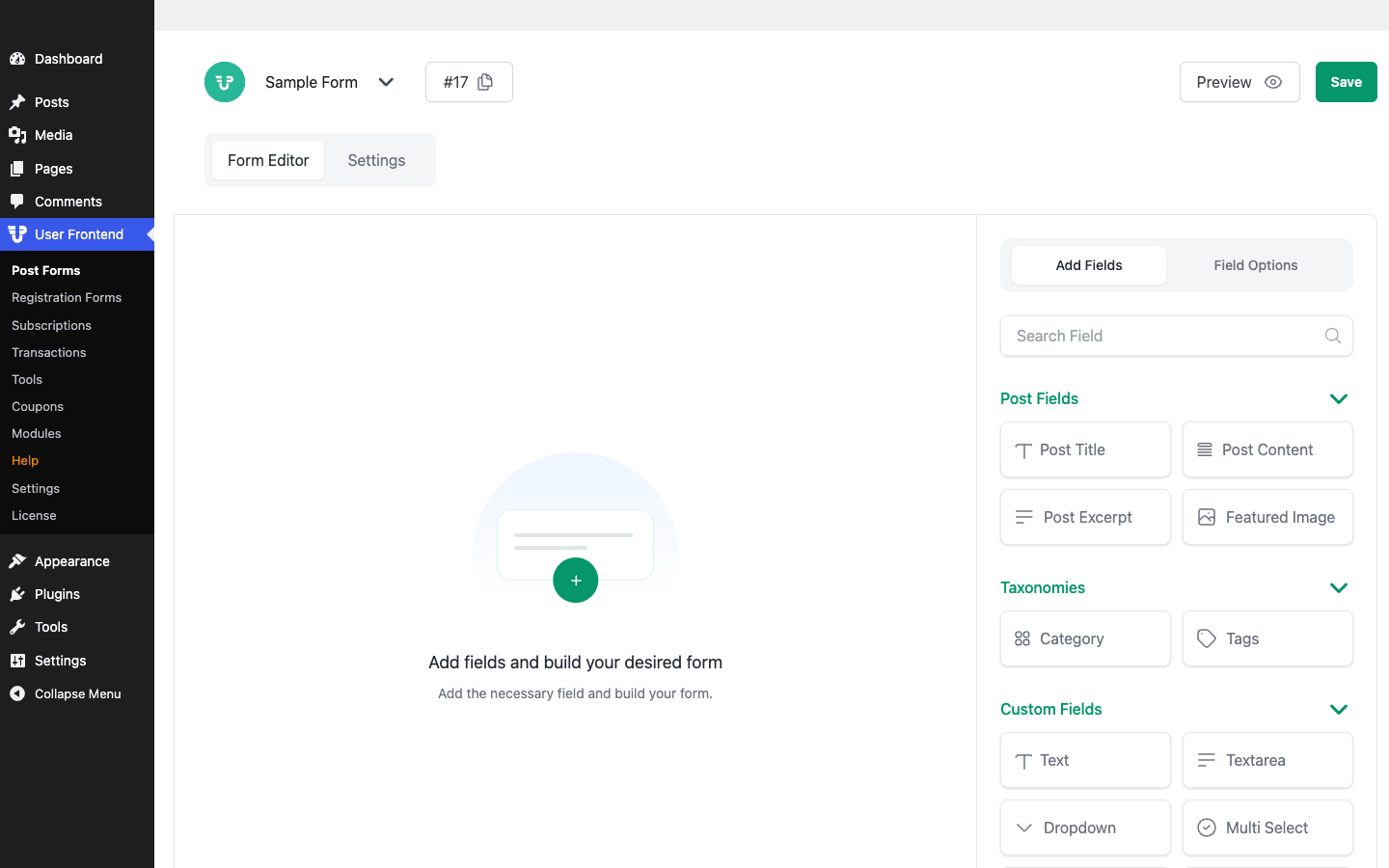
Task: Click the WP User Frontend logo icon
Action: (225, 82)
